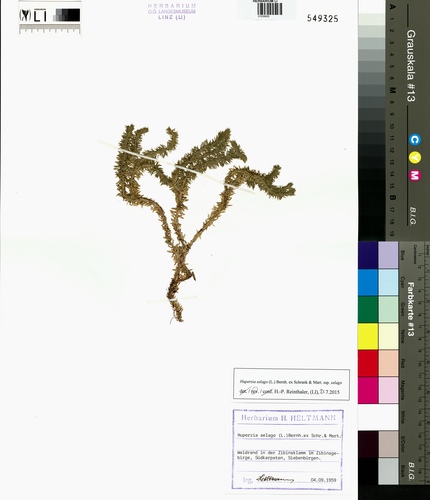430x500 pixels.
Task: Select the pale lavender color patch
Action: [x=388, y=255]
